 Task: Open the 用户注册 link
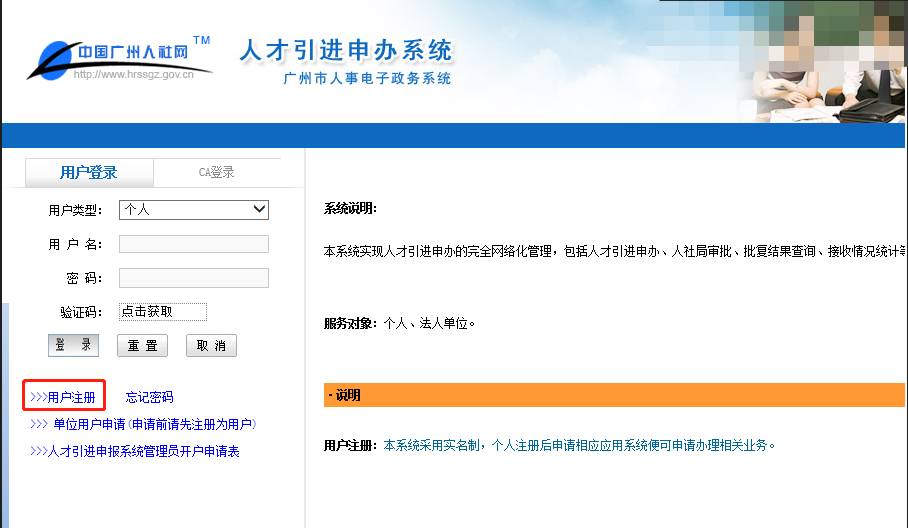(x=64, y=397)
